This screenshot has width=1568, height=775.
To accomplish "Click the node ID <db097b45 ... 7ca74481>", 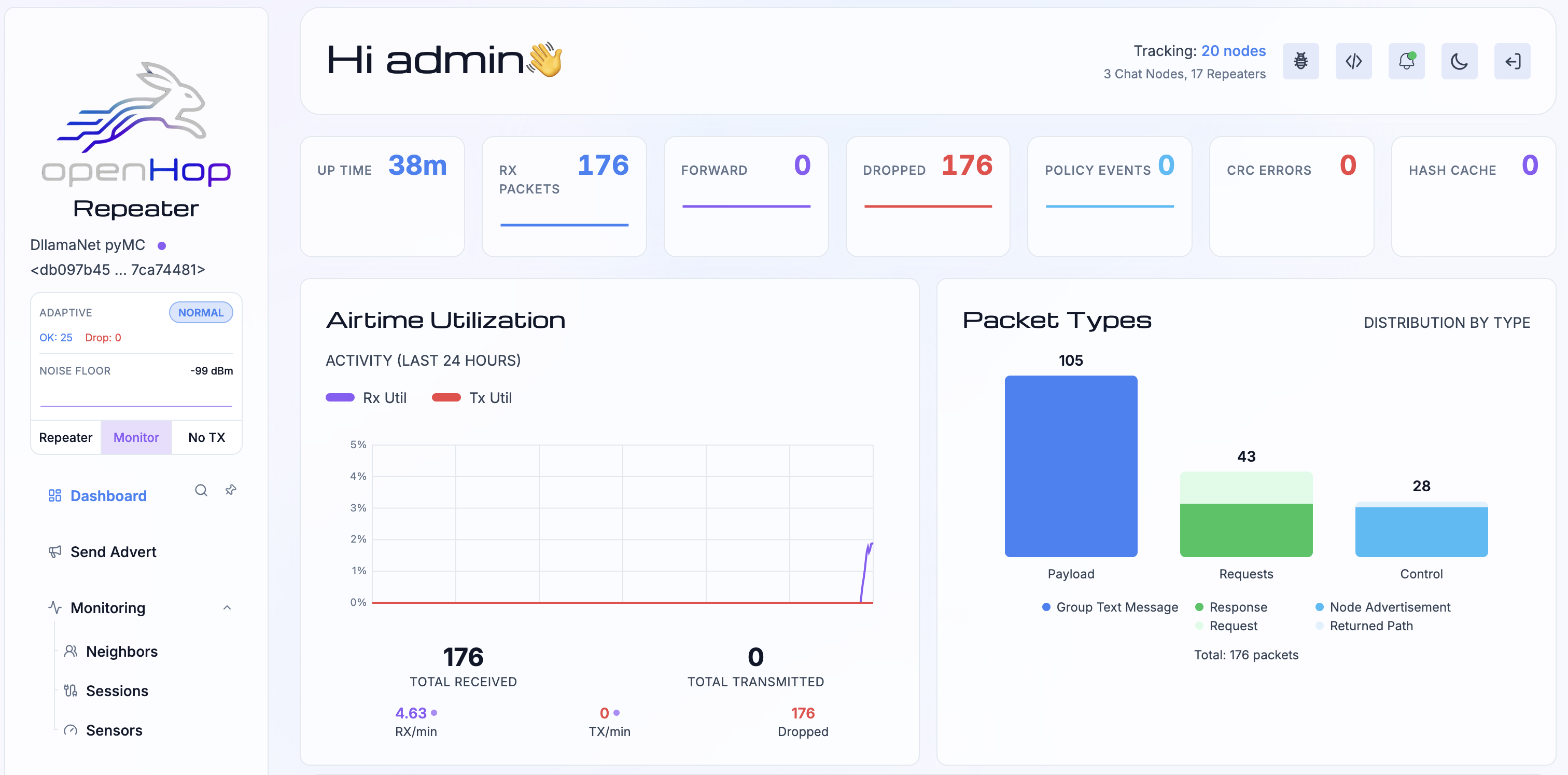I will pos(118,270).
